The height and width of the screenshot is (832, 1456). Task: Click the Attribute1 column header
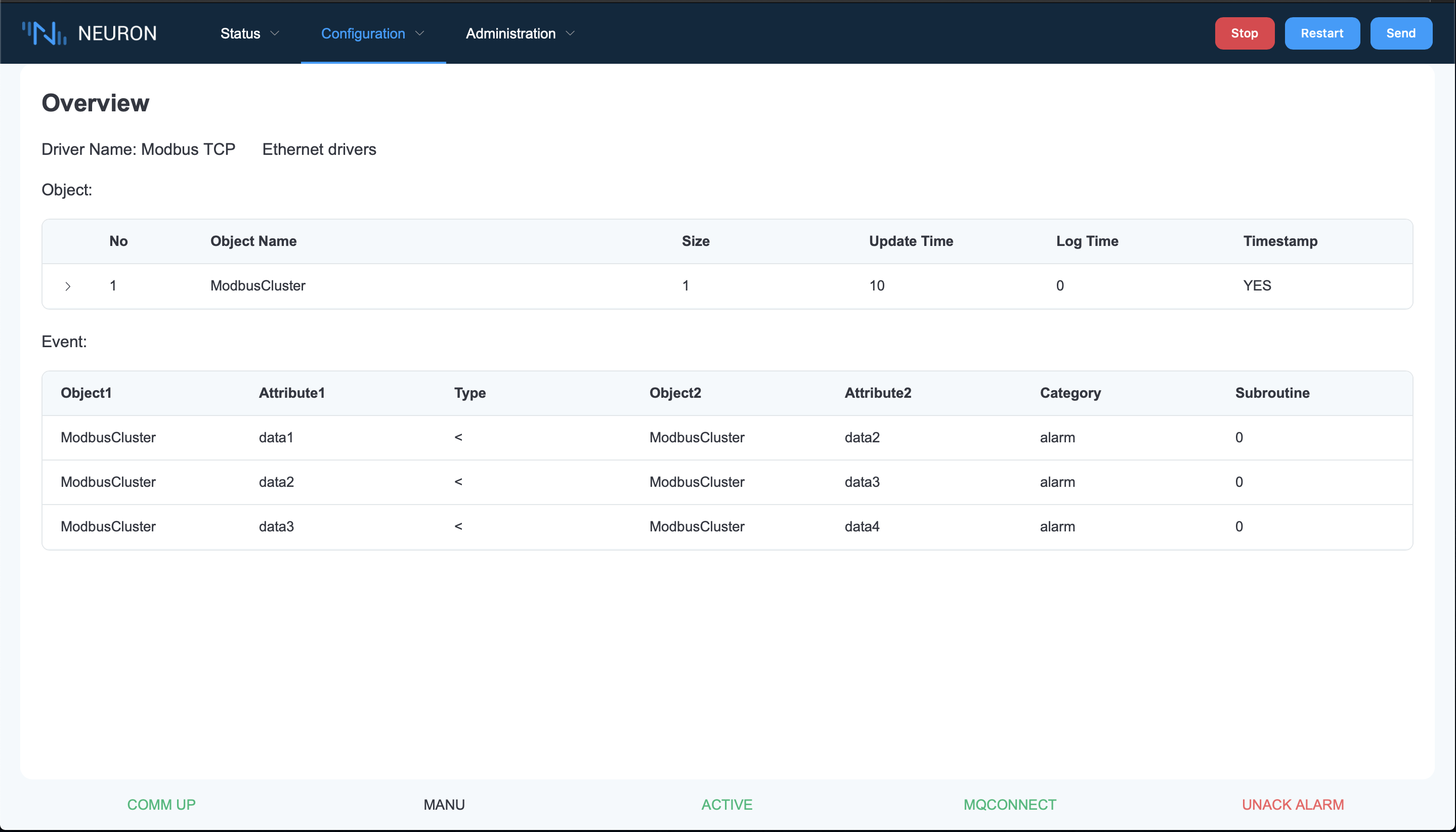click(291, 393)
